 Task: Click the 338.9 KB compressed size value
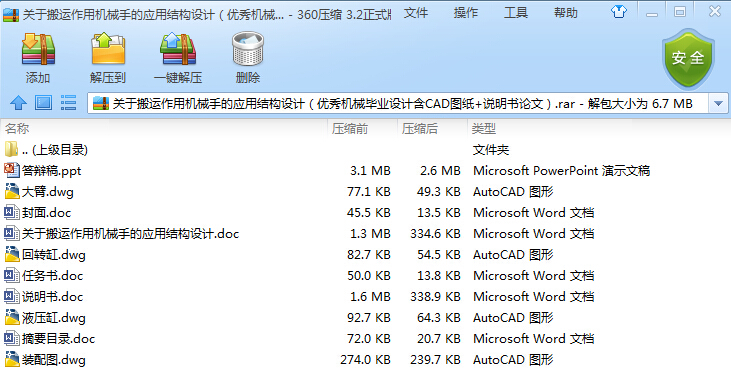pyautogui.click(x=435, y=297)
